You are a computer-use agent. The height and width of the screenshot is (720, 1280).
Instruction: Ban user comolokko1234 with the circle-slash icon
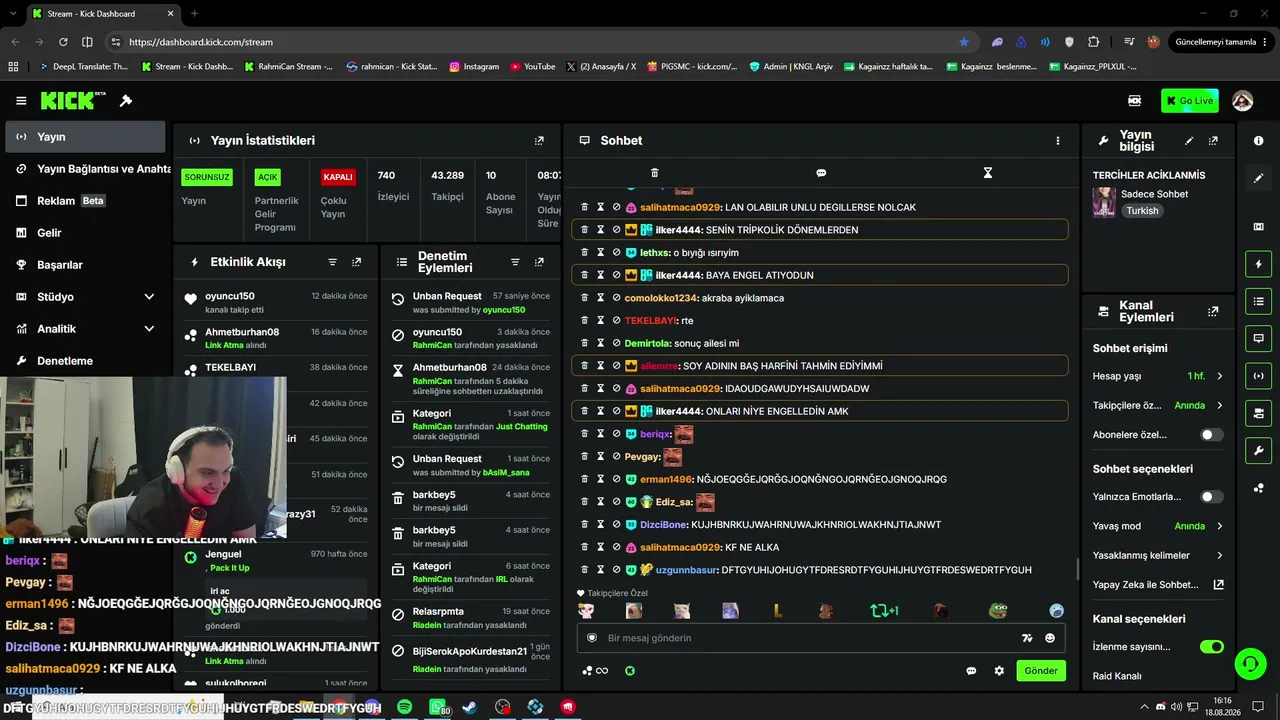click(616, 298)
